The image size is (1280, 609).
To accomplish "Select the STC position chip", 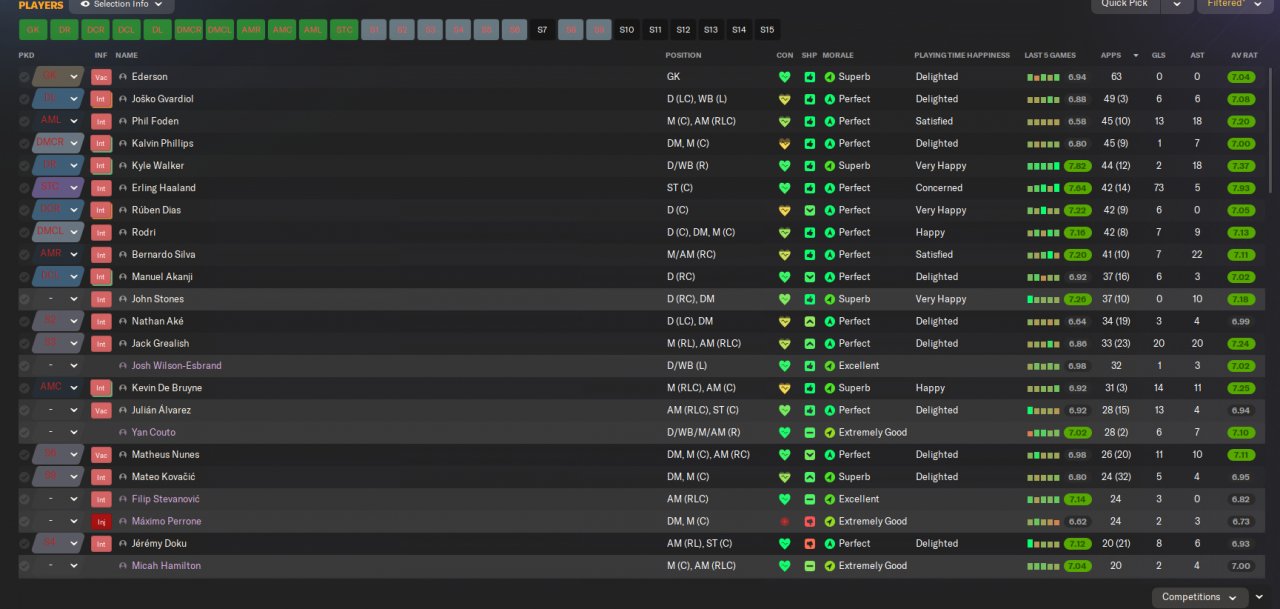I will point(344,30).
